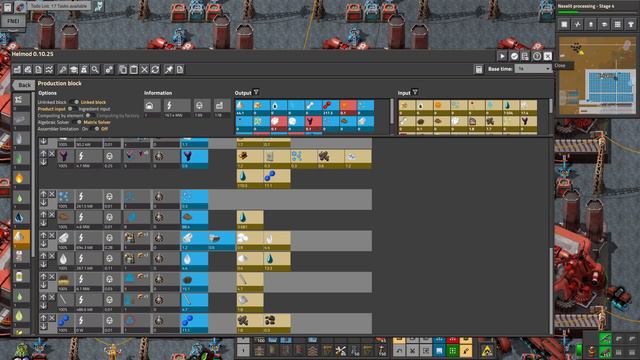Move the blue spheres recipe row down

point(44,327)
